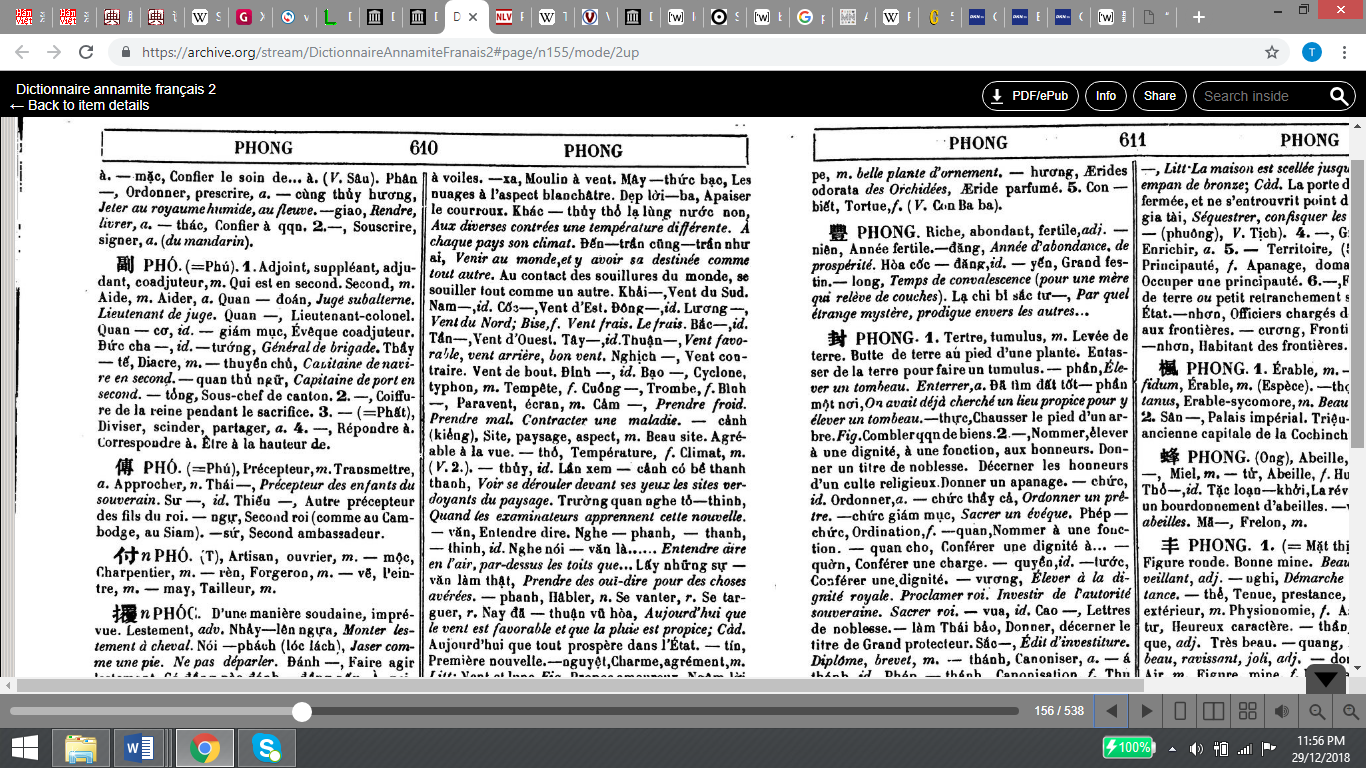
Task: Click the entry PHONG. Riche, abondant, fertile
Action: 970,271
